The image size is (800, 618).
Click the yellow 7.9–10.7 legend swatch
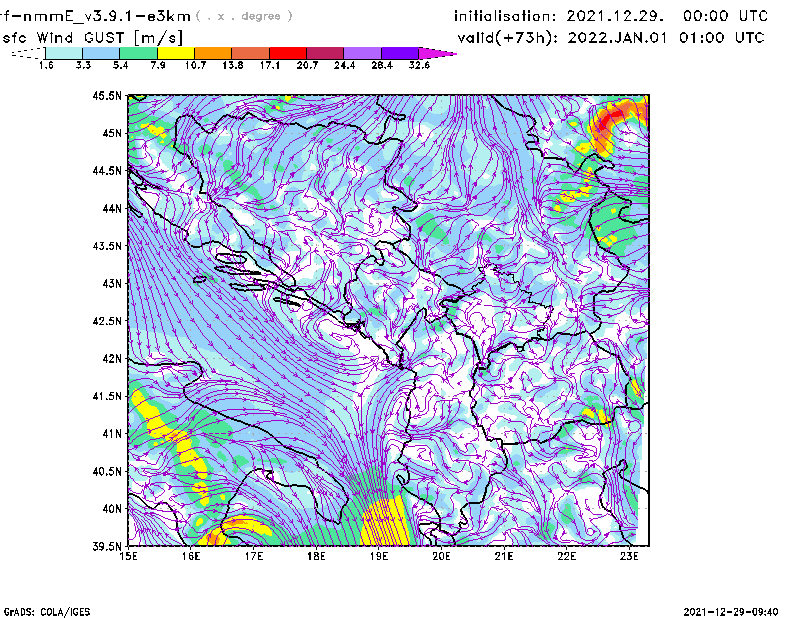click(x=176, y=53)
